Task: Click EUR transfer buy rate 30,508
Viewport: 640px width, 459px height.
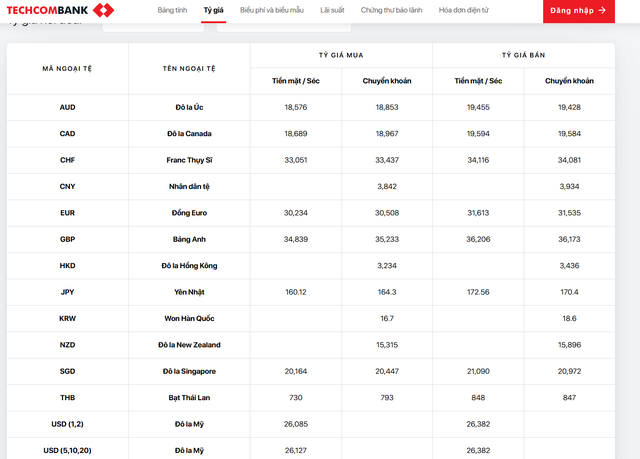Action: [387, 213]
